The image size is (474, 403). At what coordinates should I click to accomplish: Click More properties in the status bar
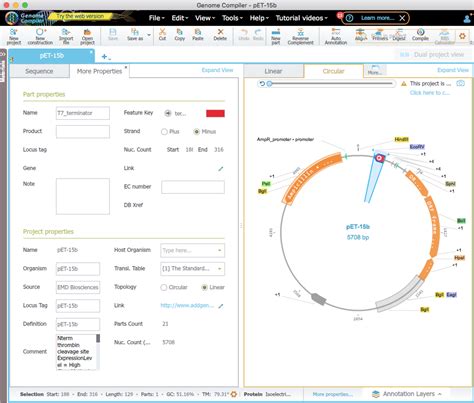point(332,394)
